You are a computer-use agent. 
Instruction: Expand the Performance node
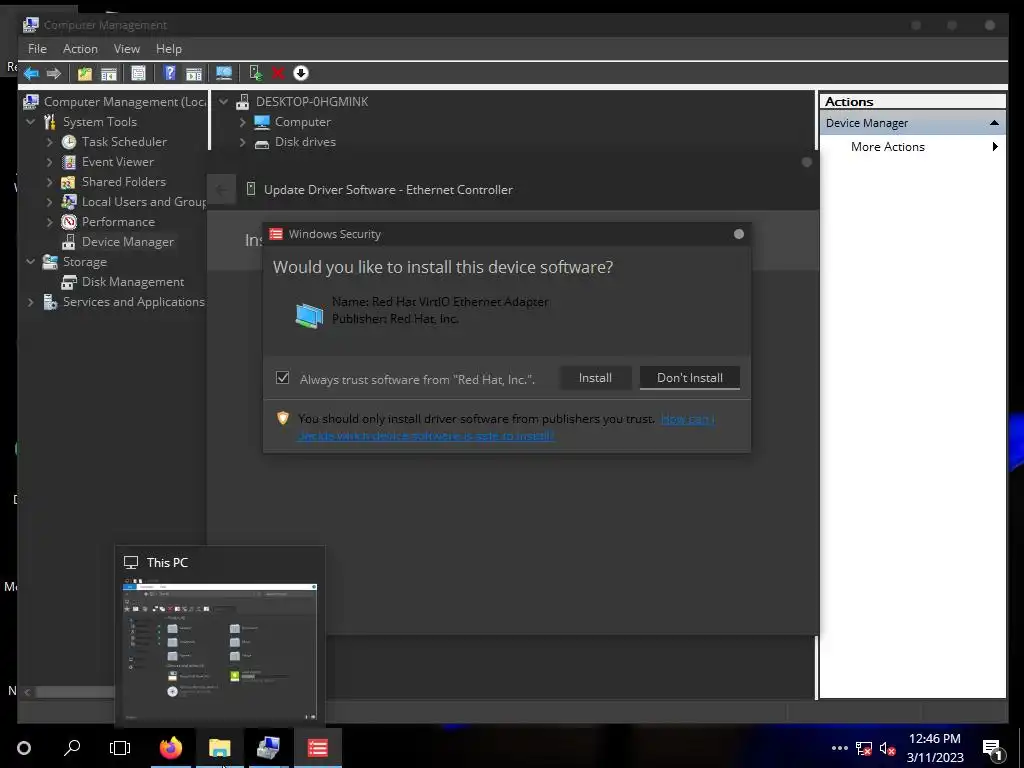(50, 222)
